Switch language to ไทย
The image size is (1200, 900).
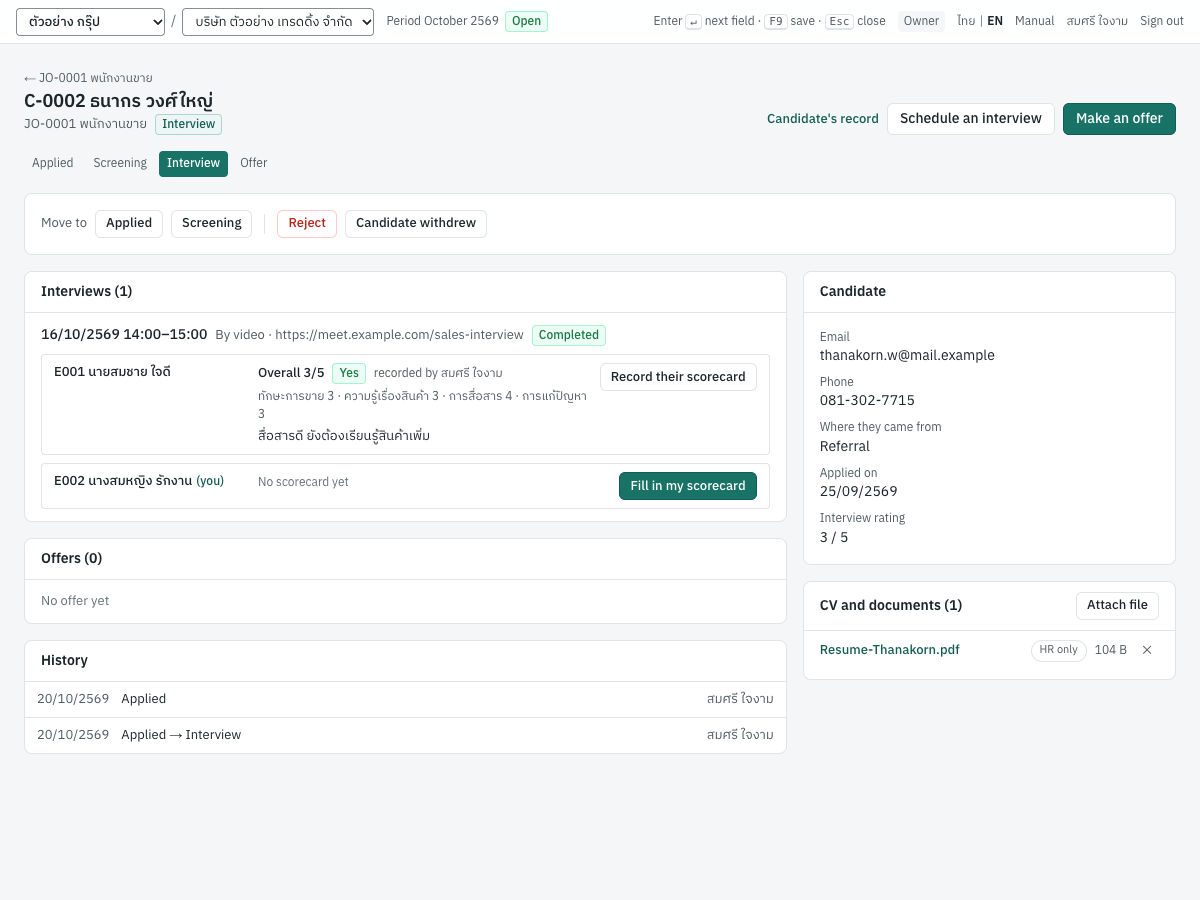pyautogui.click(x=966, y=21)
